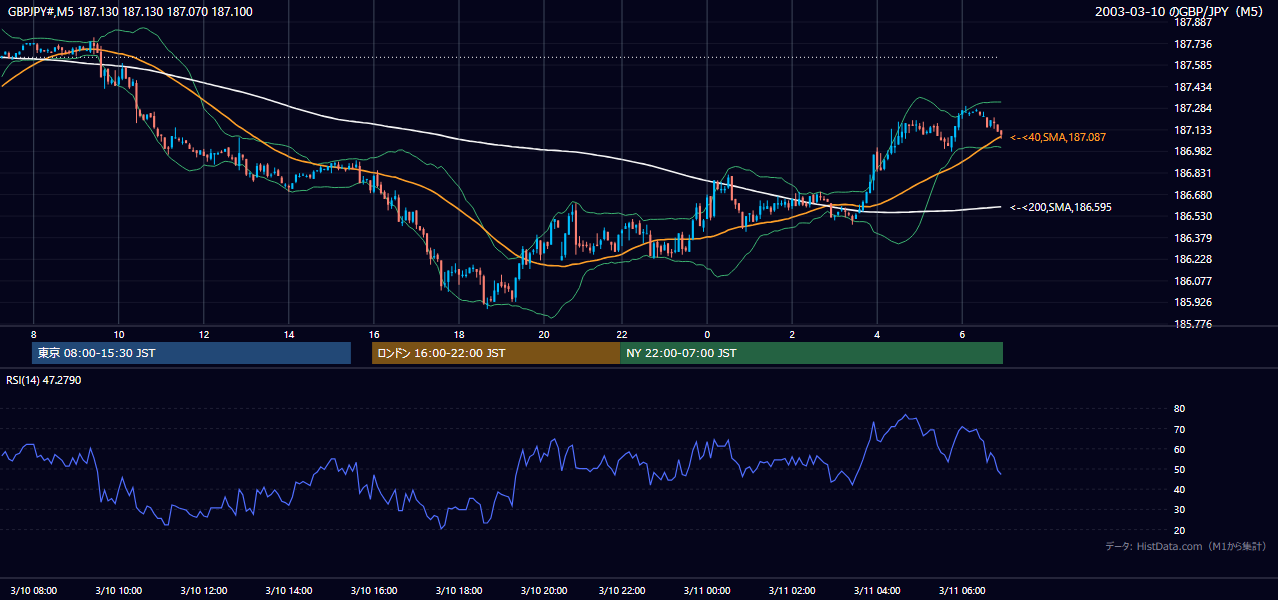Click the 3/10 10:00 time label
This screenshot has width=1278, height=600.
coord(118,591)
